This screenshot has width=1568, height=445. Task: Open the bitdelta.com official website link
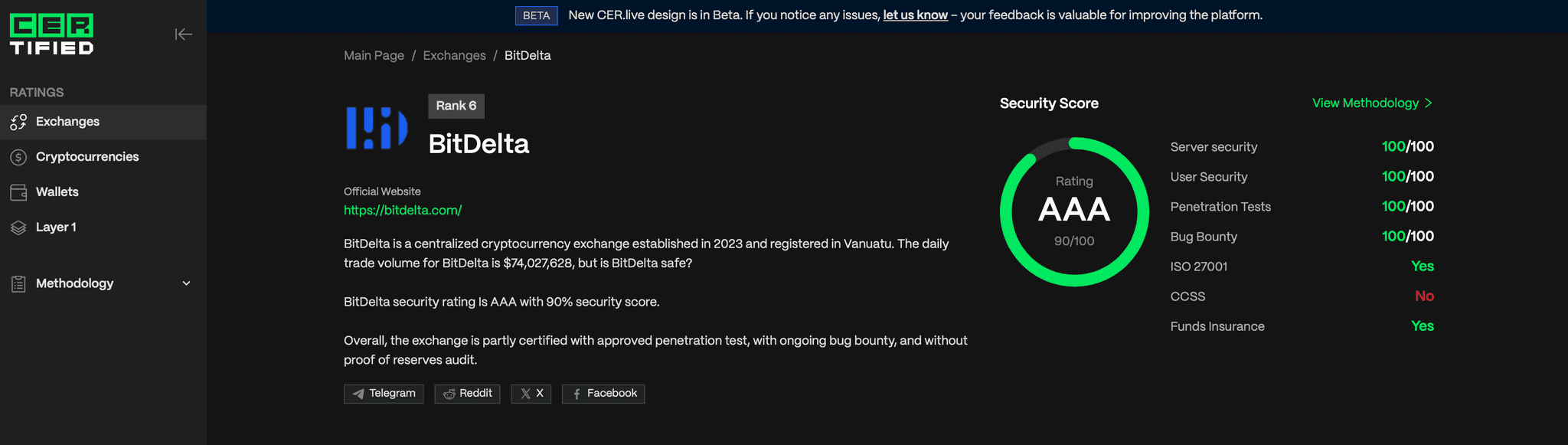tap(403, 210)
